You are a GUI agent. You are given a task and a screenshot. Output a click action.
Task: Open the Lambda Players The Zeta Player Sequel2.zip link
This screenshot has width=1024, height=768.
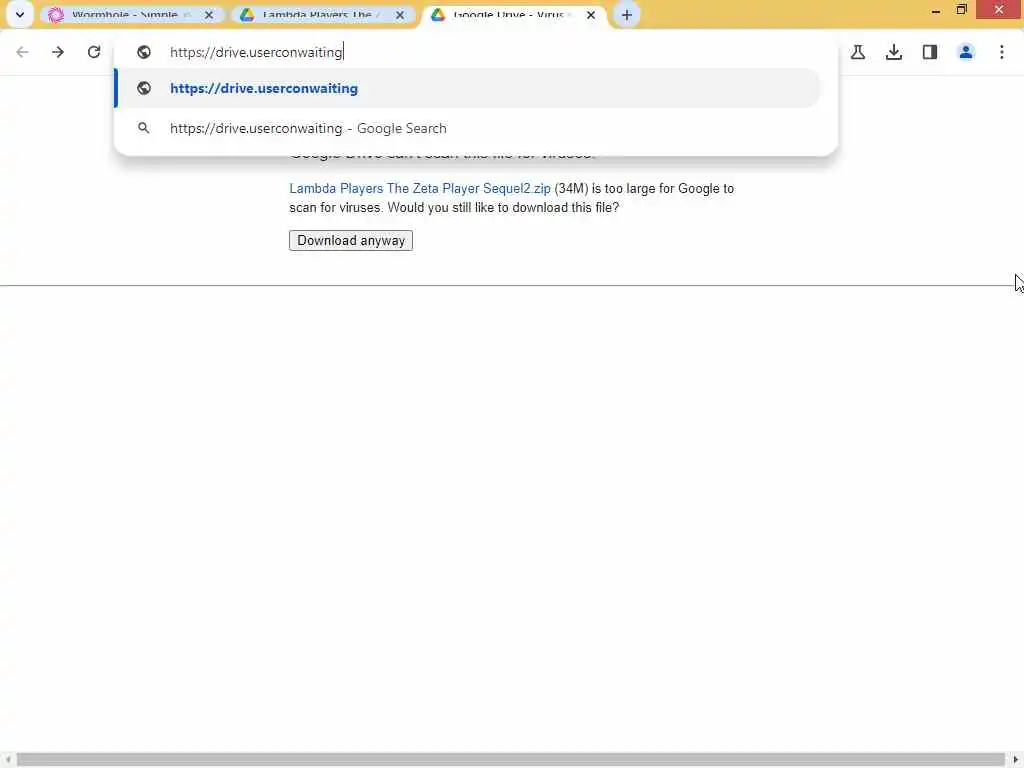(x=420, y=189)
